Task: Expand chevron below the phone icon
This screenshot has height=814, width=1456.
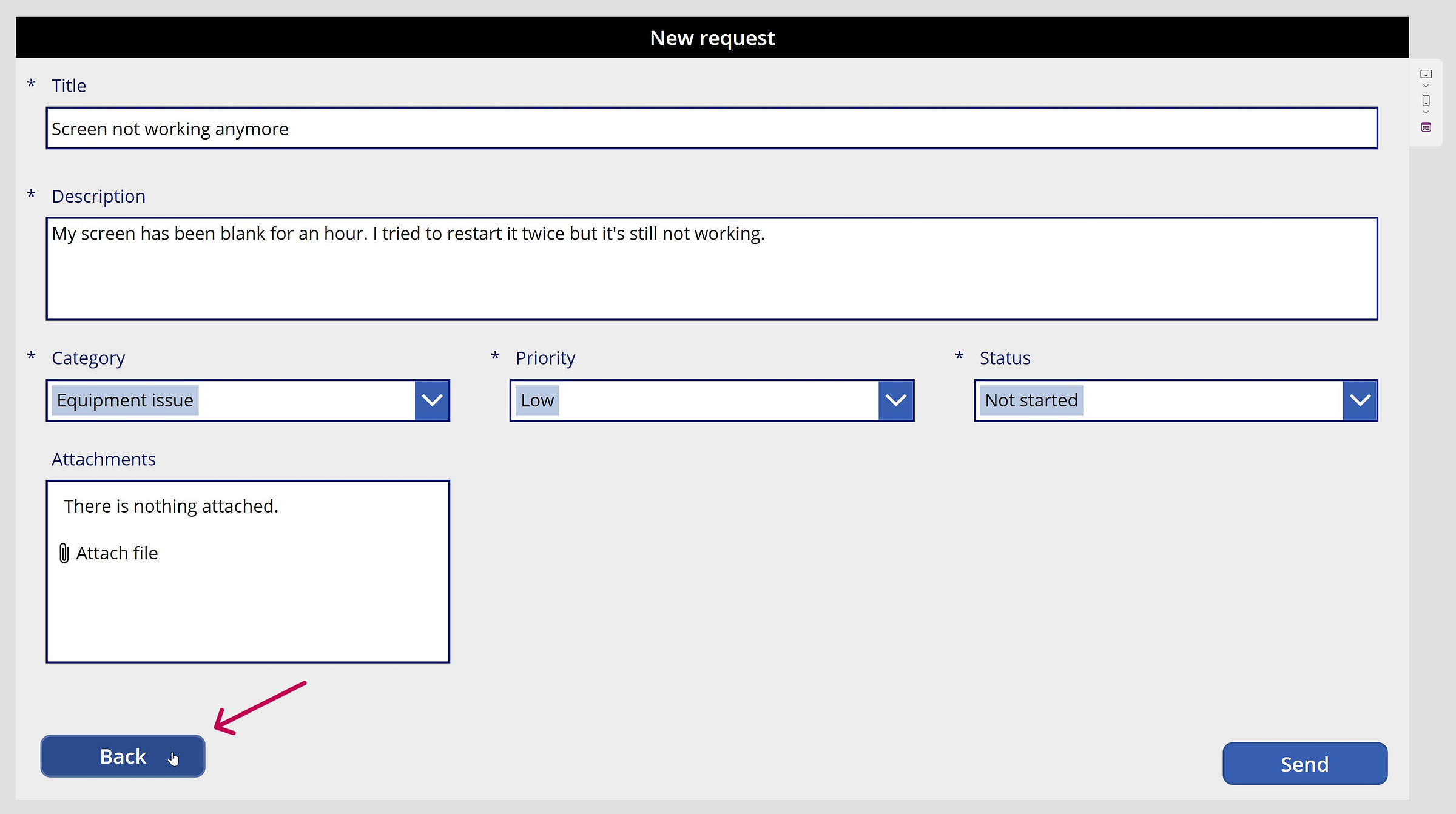Action: pos(1426,112)
